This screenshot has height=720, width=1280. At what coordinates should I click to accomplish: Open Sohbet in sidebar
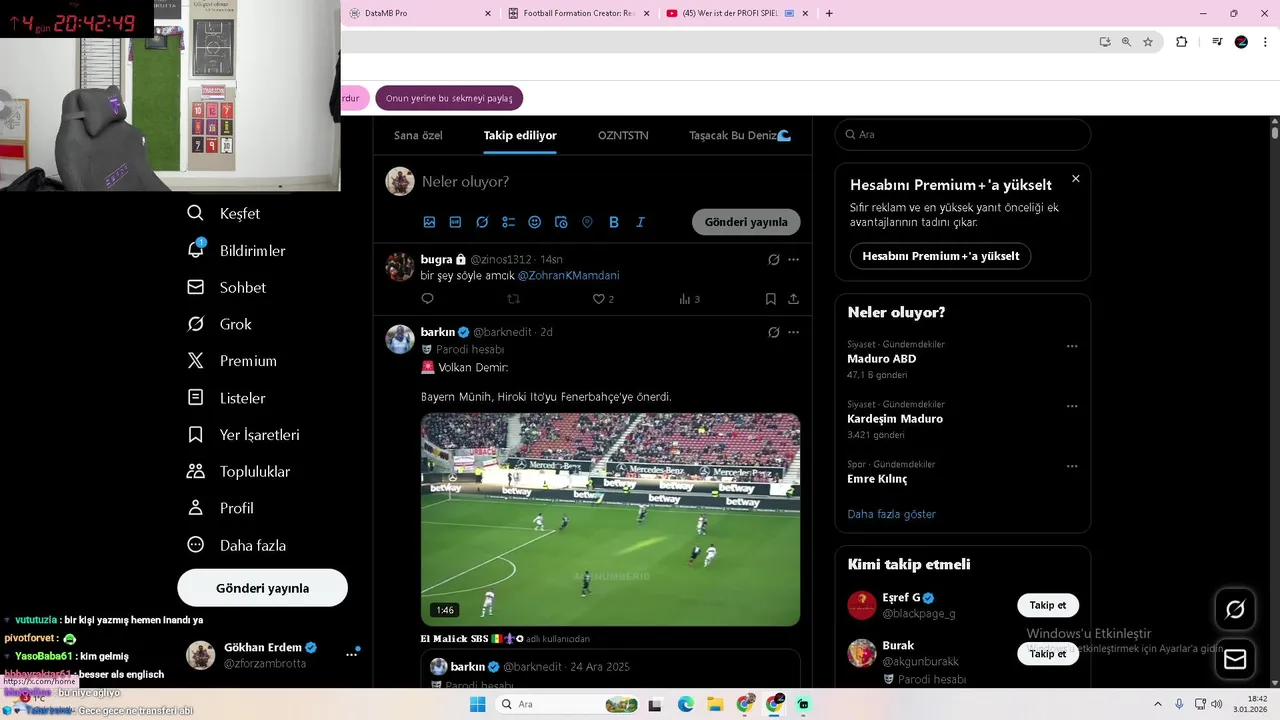point(228,287)
